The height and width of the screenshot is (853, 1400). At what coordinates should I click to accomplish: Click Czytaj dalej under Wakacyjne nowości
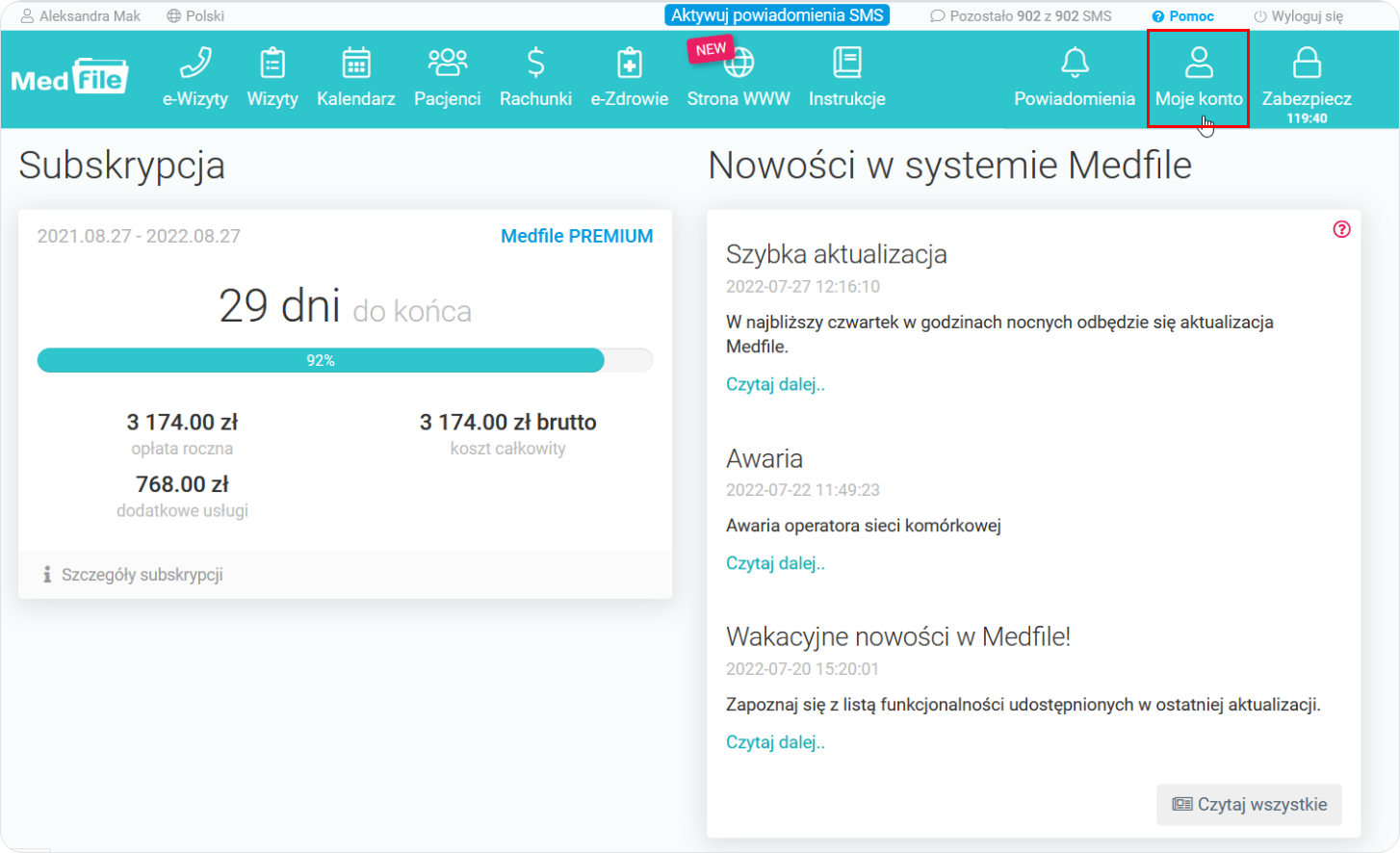(775, 742)
